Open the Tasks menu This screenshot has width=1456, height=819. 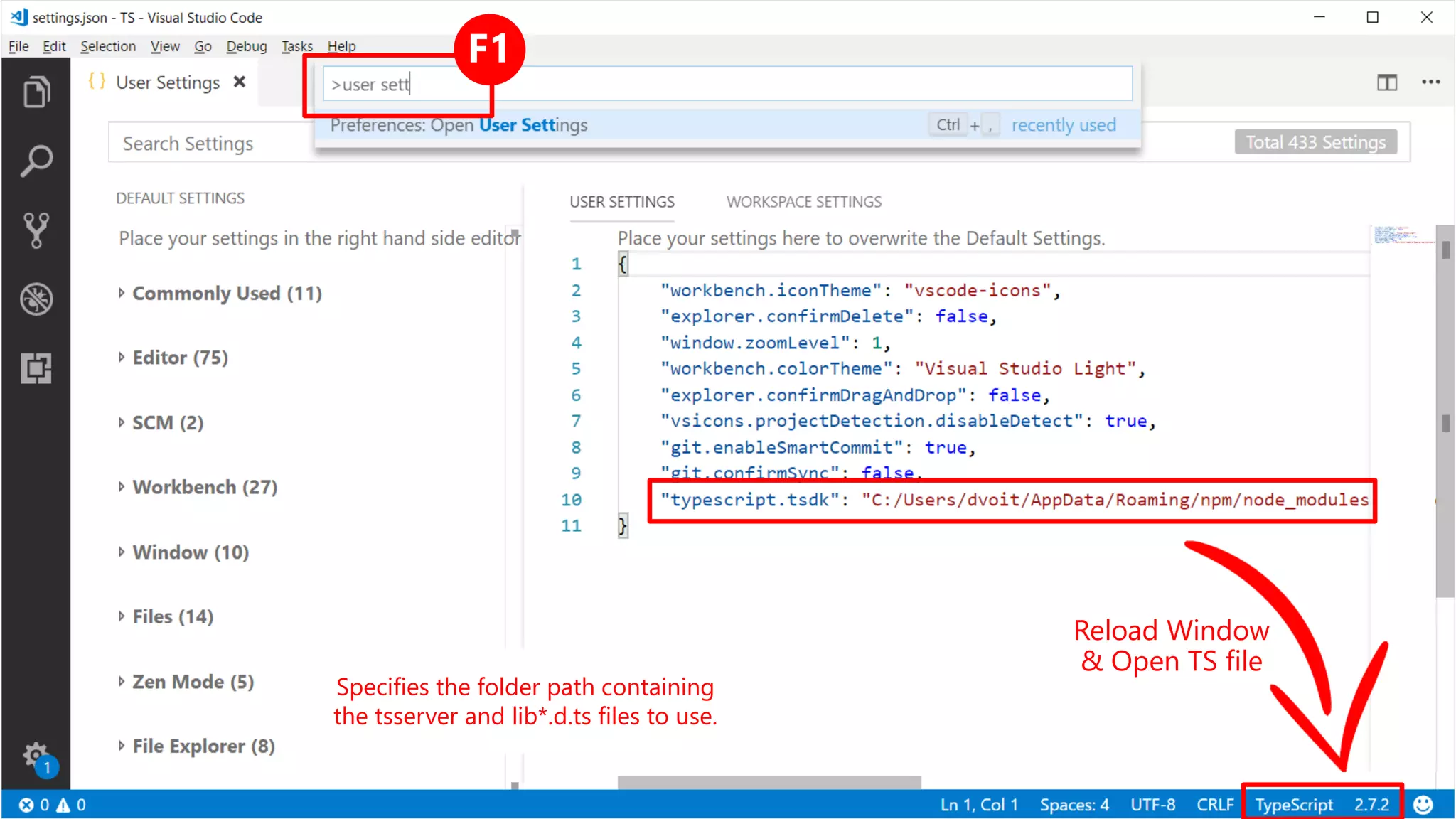click(x=297, y=46)
